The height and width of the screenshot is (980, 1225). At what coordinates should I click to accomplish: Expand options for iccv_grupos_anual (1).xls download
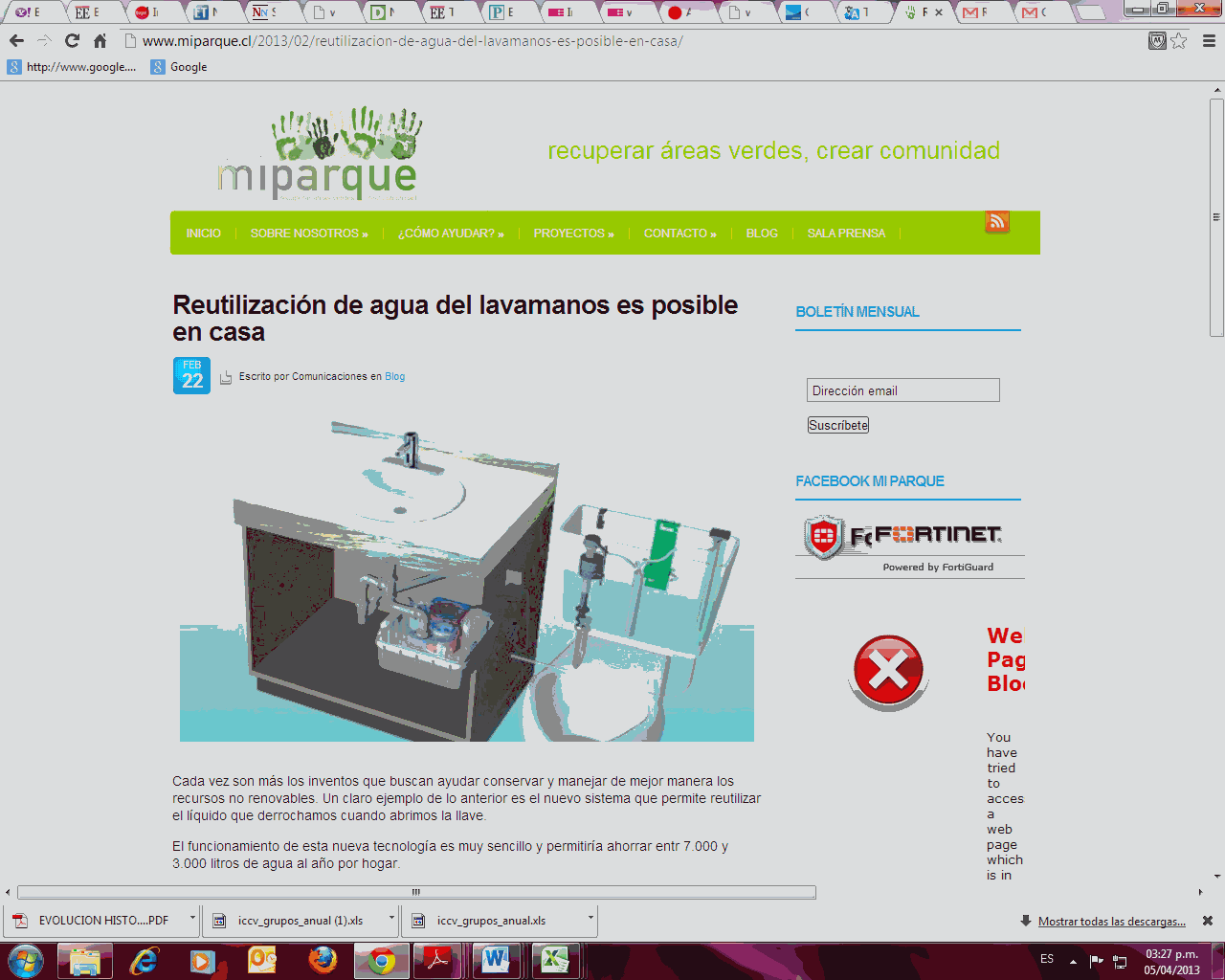click(391, 918)
